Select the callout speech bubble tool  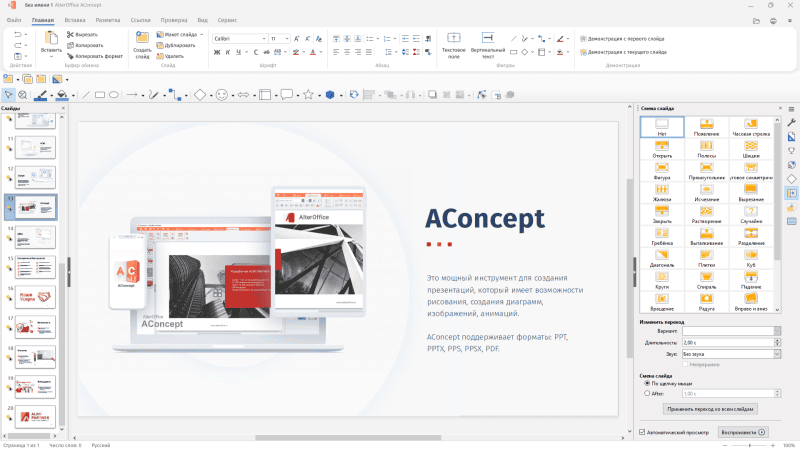pyautogui.click(x=287, y=94)
